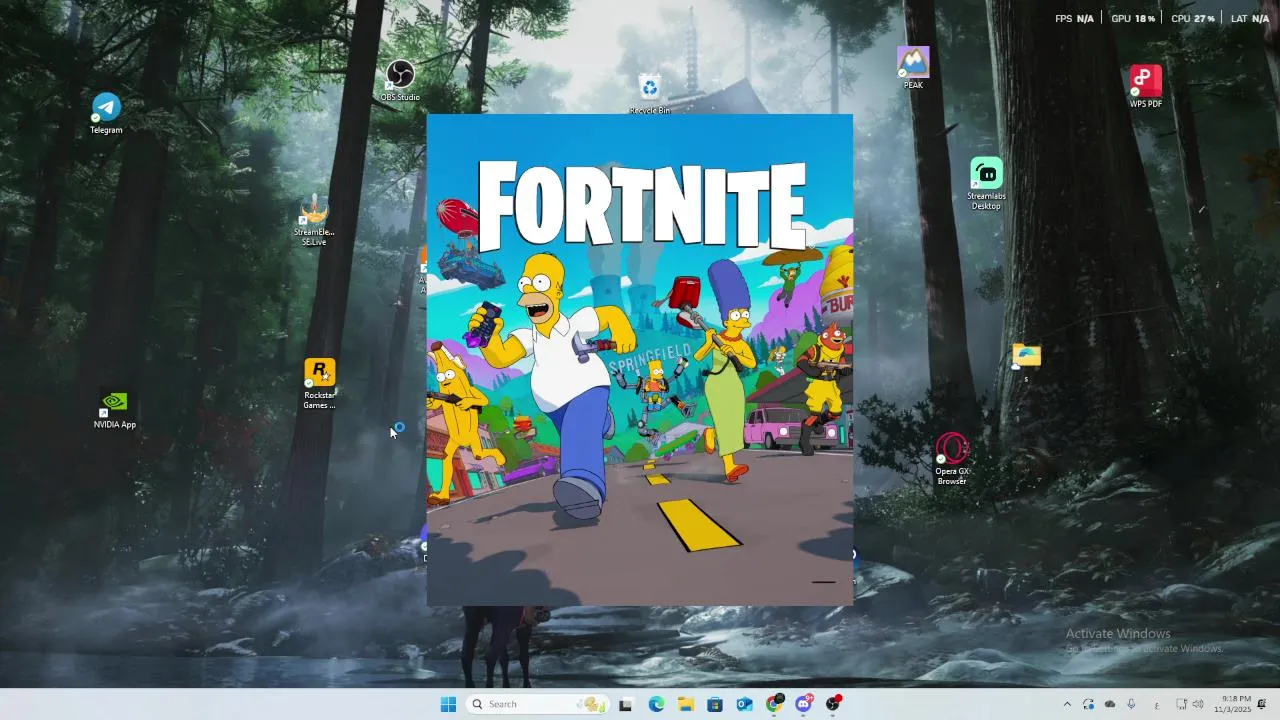Screen dimensions: 1280x720
Task: Switch to Chrome on the taskbar
Action: pos(774,704)
